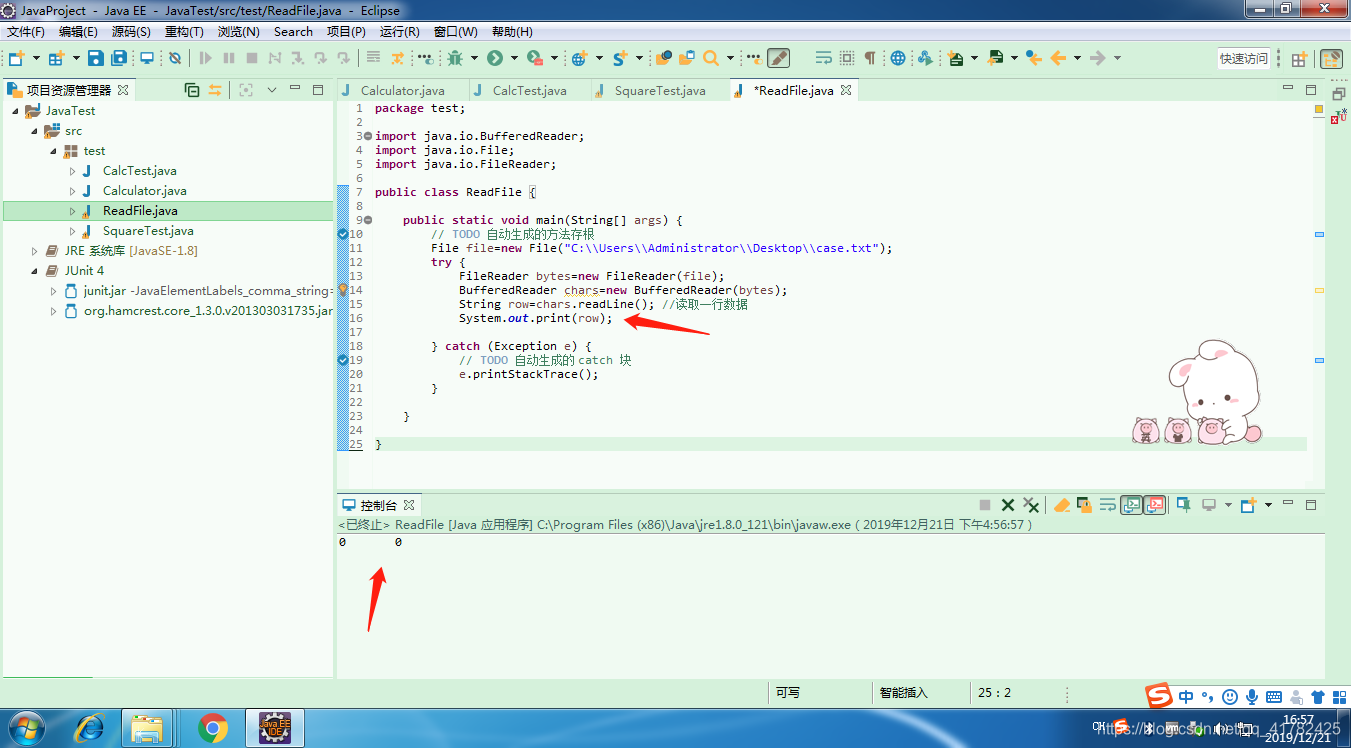Toggle Show Console on Standard Out change

pos(1132,505)
